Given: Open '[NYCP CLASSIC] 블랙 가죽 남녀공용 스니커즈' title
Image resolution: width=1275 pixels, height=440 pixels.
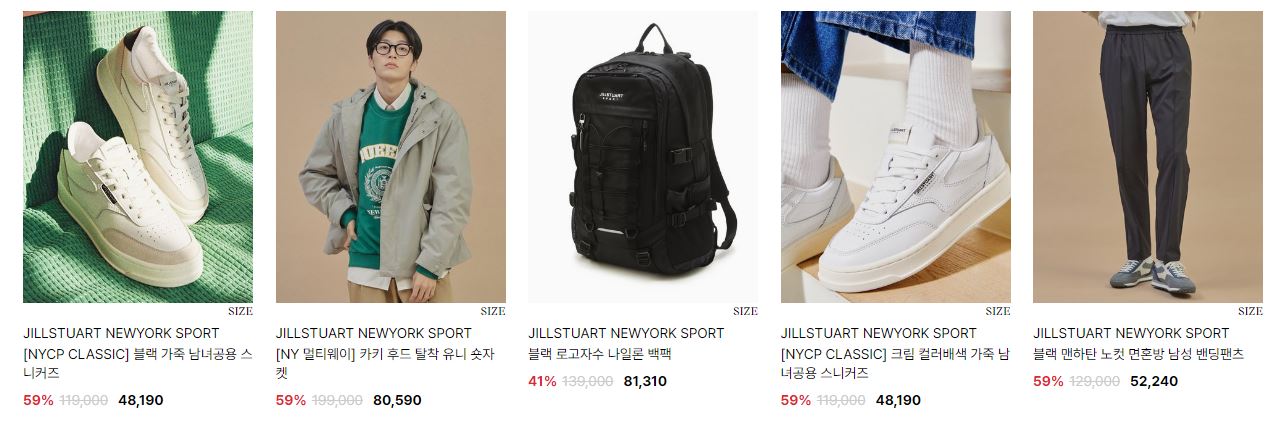Looking at the screenshot, I should (138, 363).
